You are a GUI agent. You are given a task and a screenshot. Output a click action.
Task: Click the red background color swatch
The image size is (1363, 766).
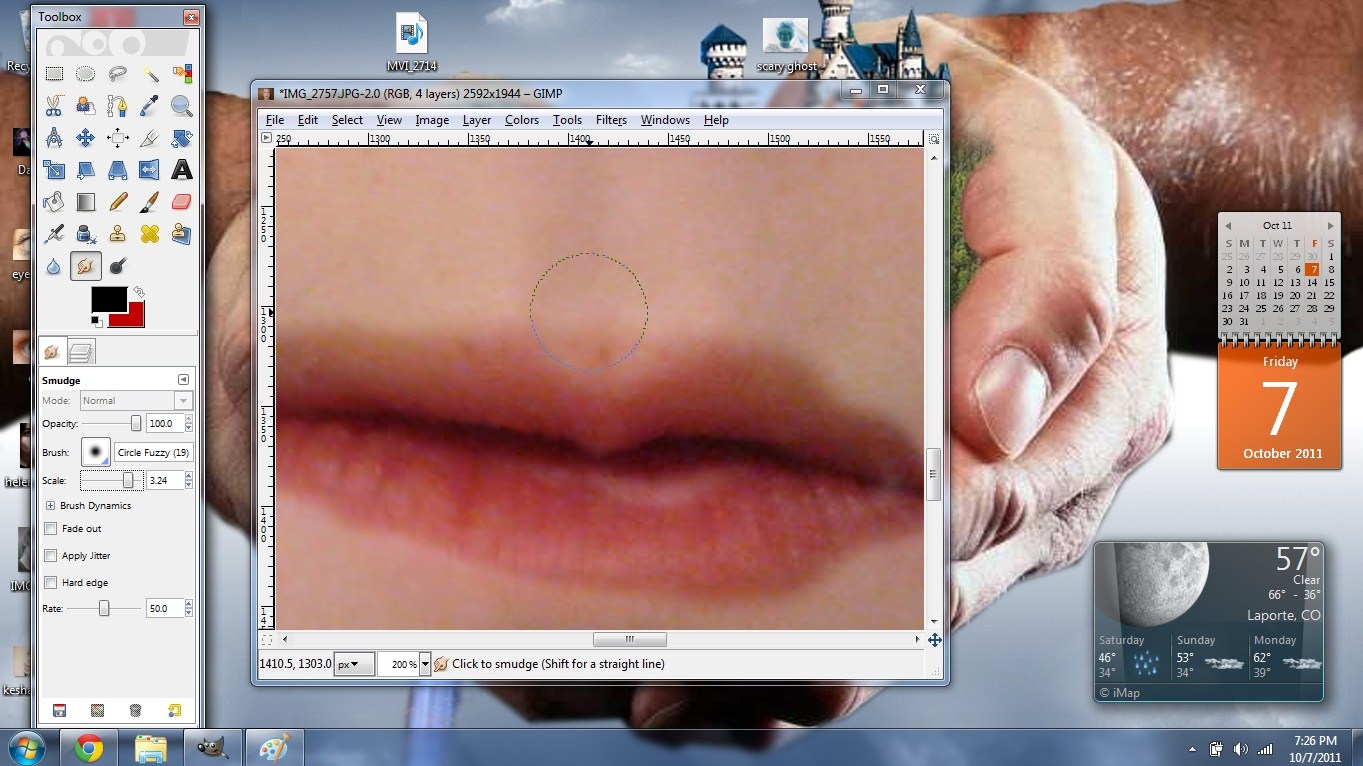132,317
